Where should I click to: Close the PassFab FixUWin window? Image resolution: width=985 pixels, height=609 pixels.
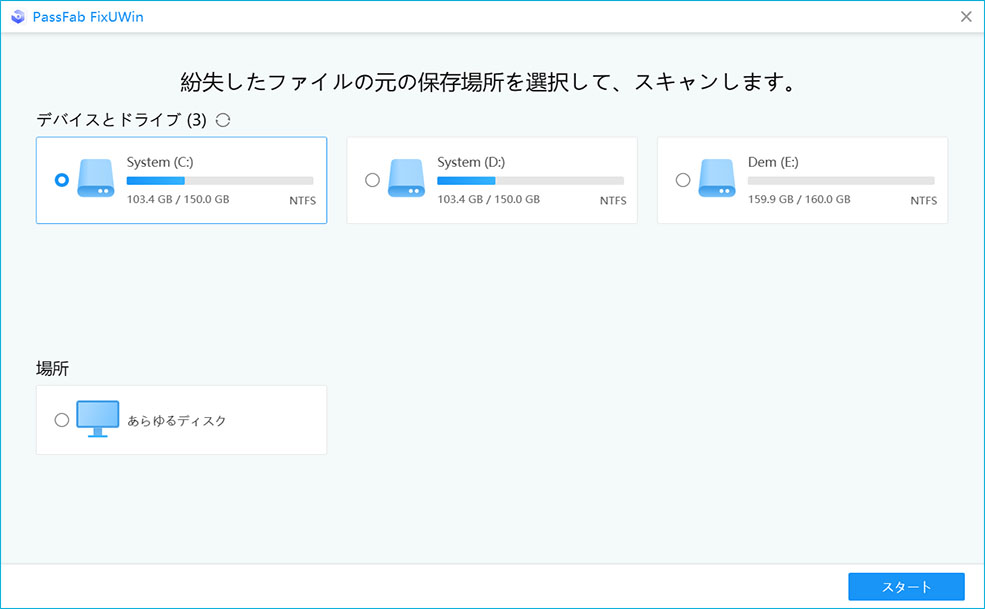point(966,16)
